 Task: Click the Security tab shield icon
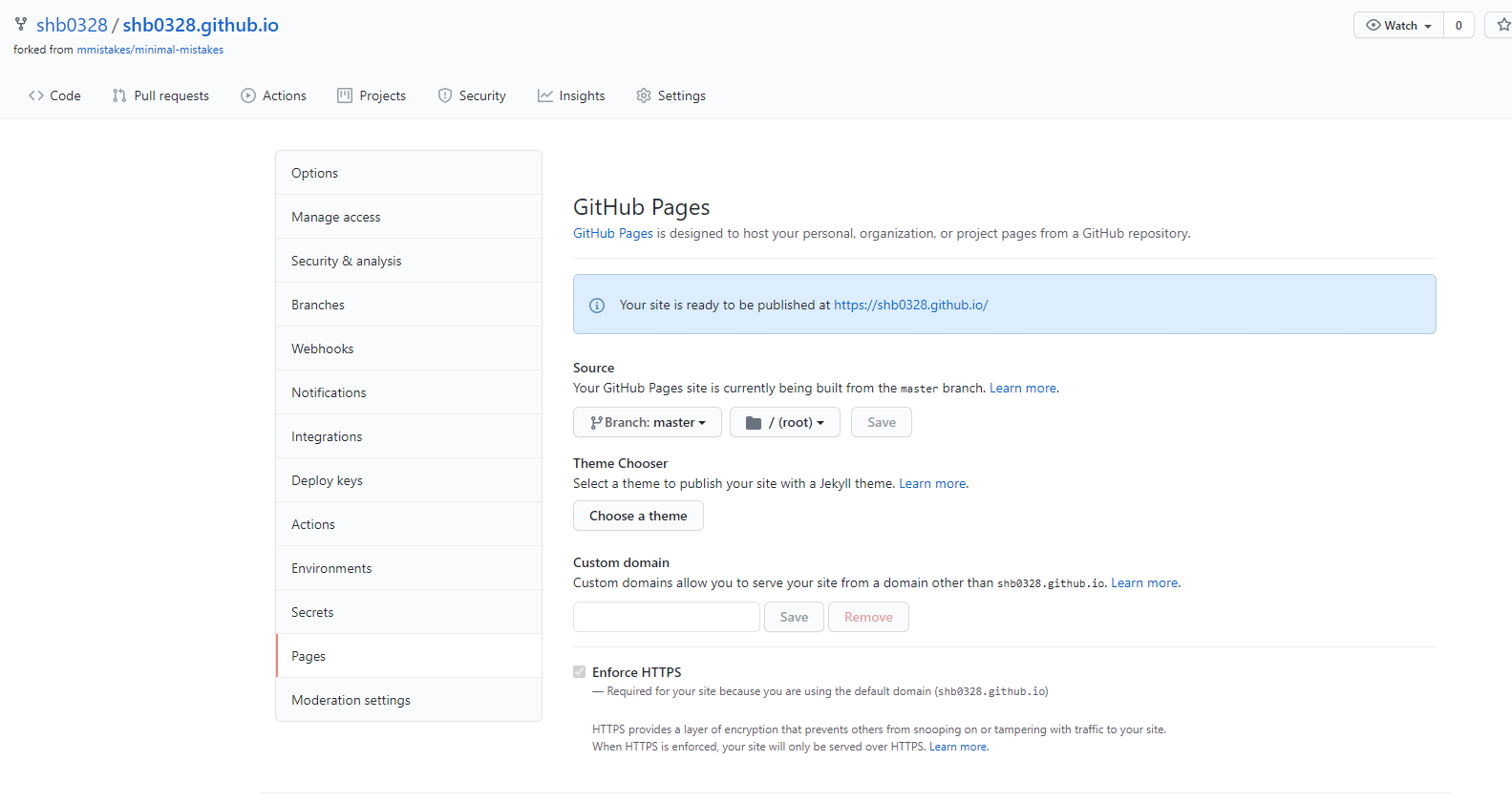[x=445, y=95]
